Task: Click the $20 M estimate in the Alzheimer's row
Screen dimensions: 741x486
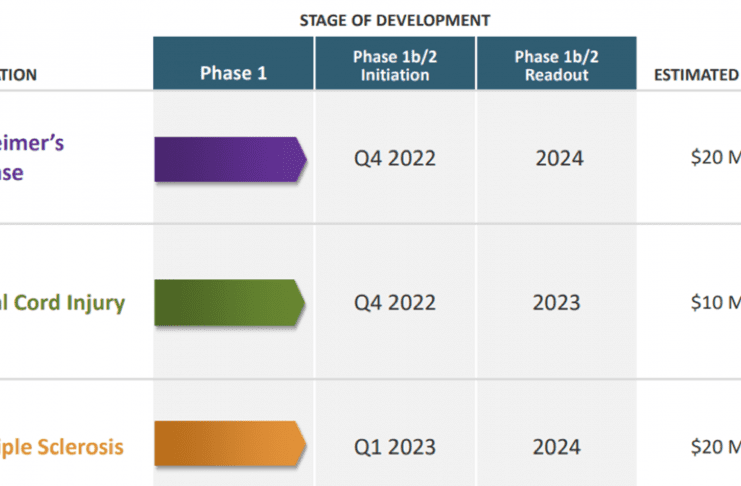Action: pos(715,159)
